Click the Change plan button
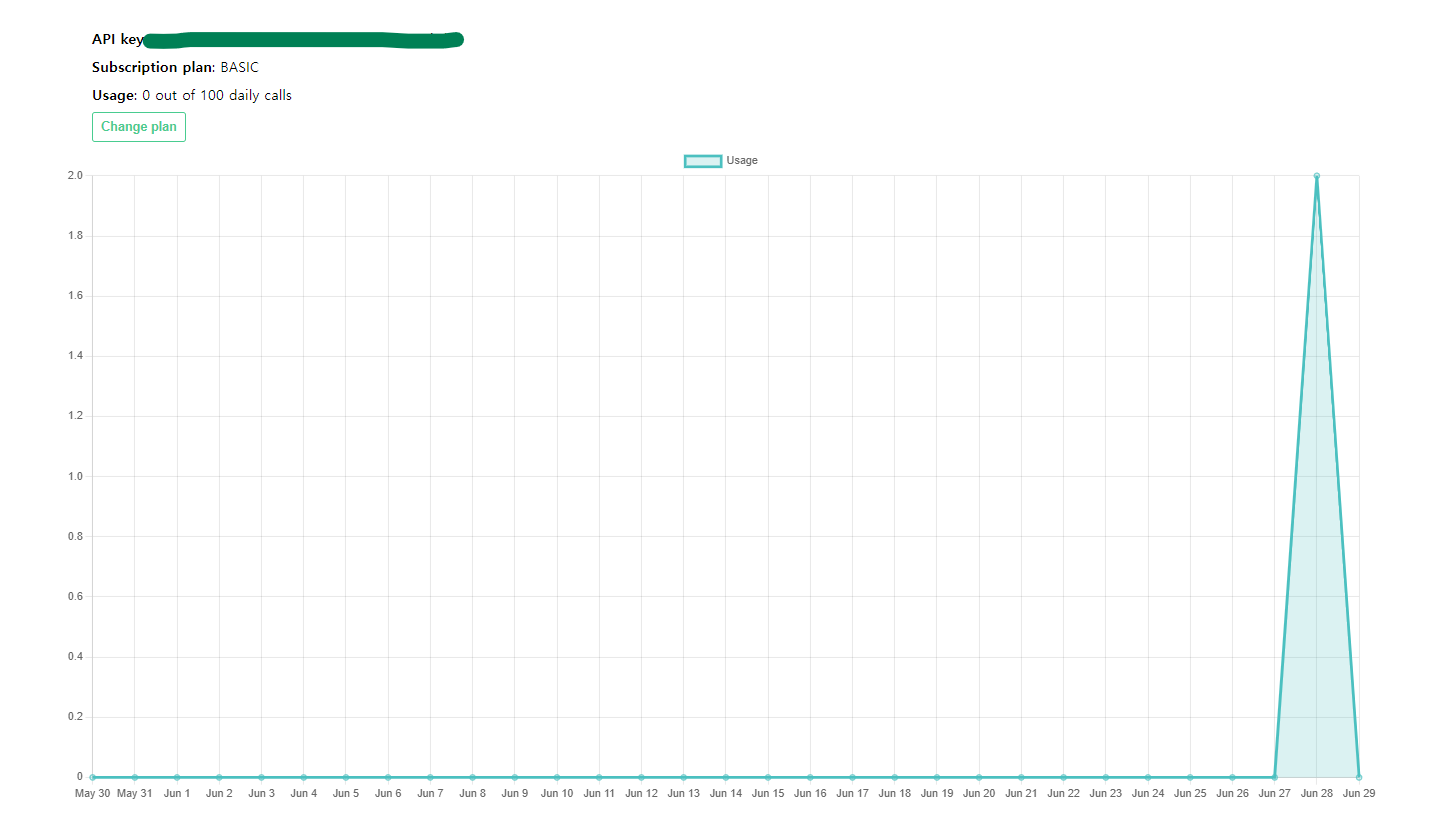Screen dimensions: 1436x830 point(139,127)
